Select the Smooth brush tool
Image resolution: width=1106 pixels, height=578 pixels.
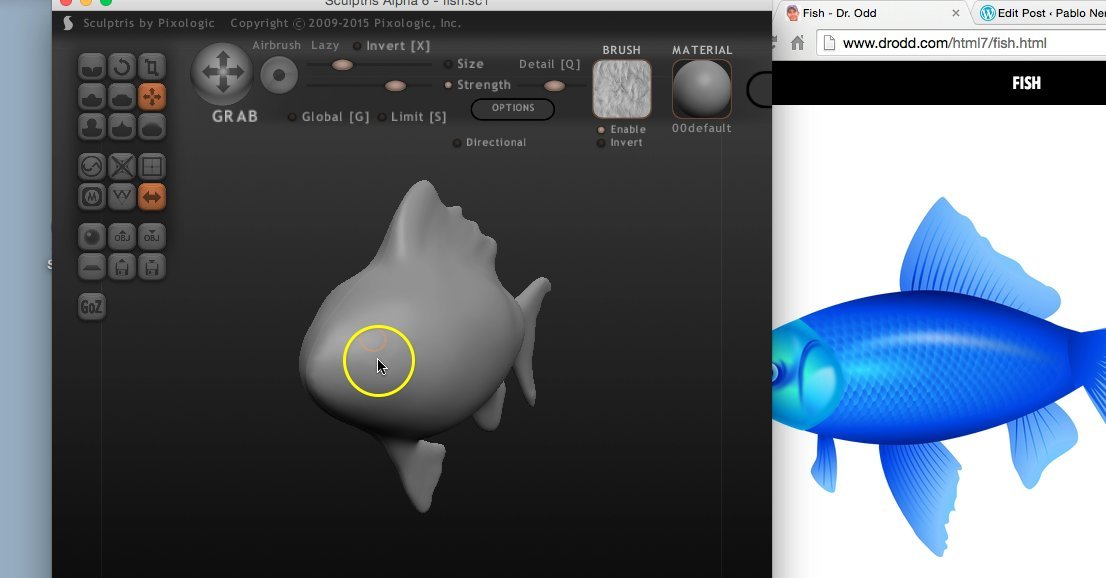pyautogui.click(x=152, y=126)
